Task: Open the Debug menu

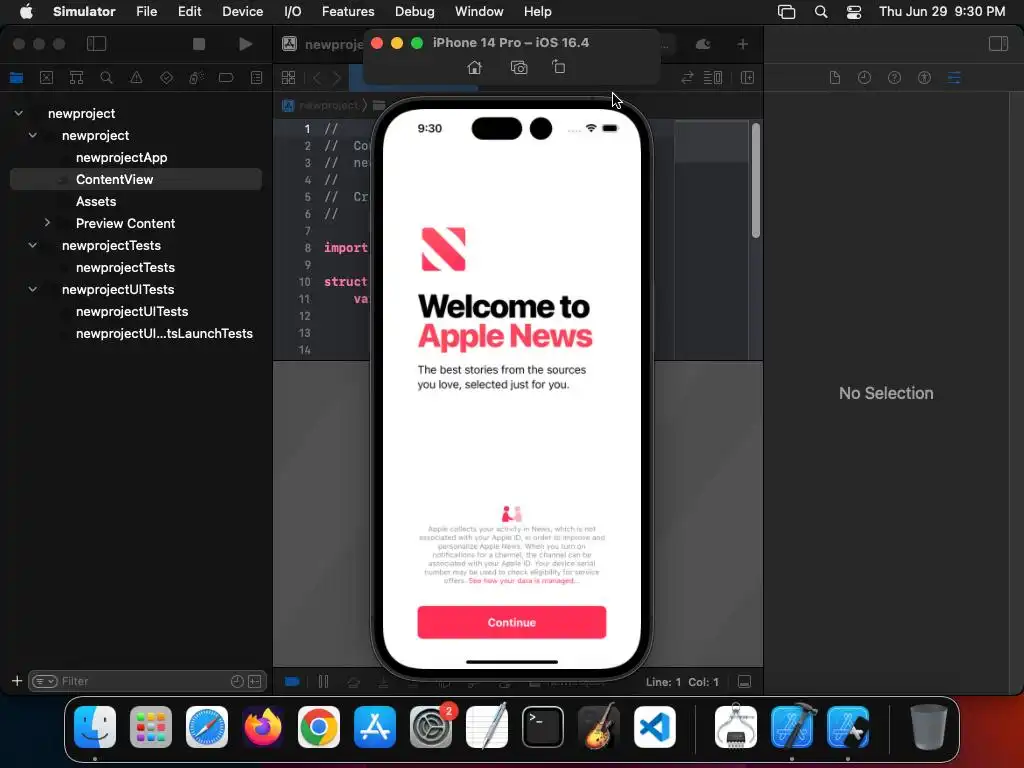Action: [415, 11]
